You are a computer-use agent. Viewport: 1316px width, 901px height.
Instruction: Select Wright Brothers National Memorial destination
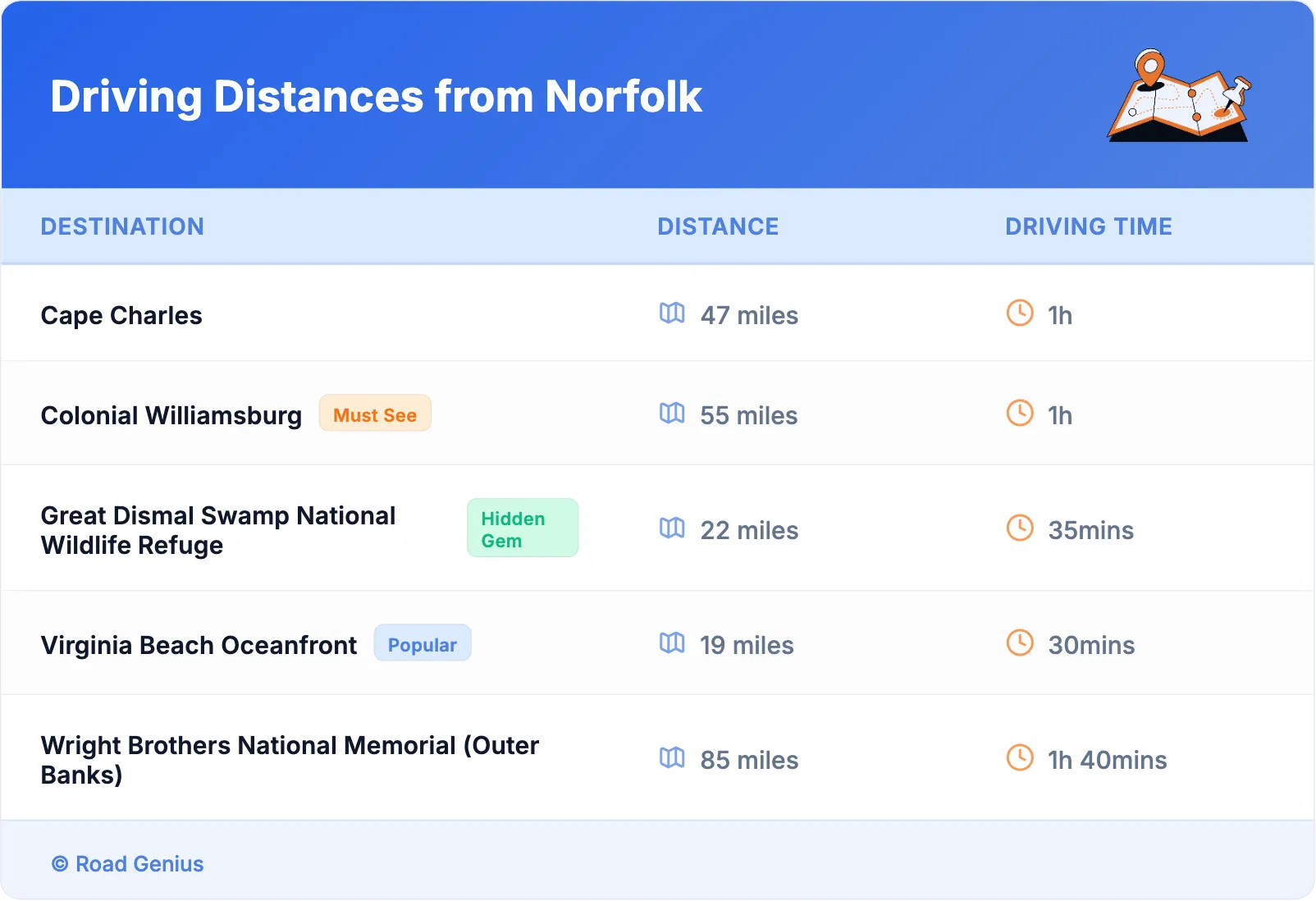pos(290,760)
